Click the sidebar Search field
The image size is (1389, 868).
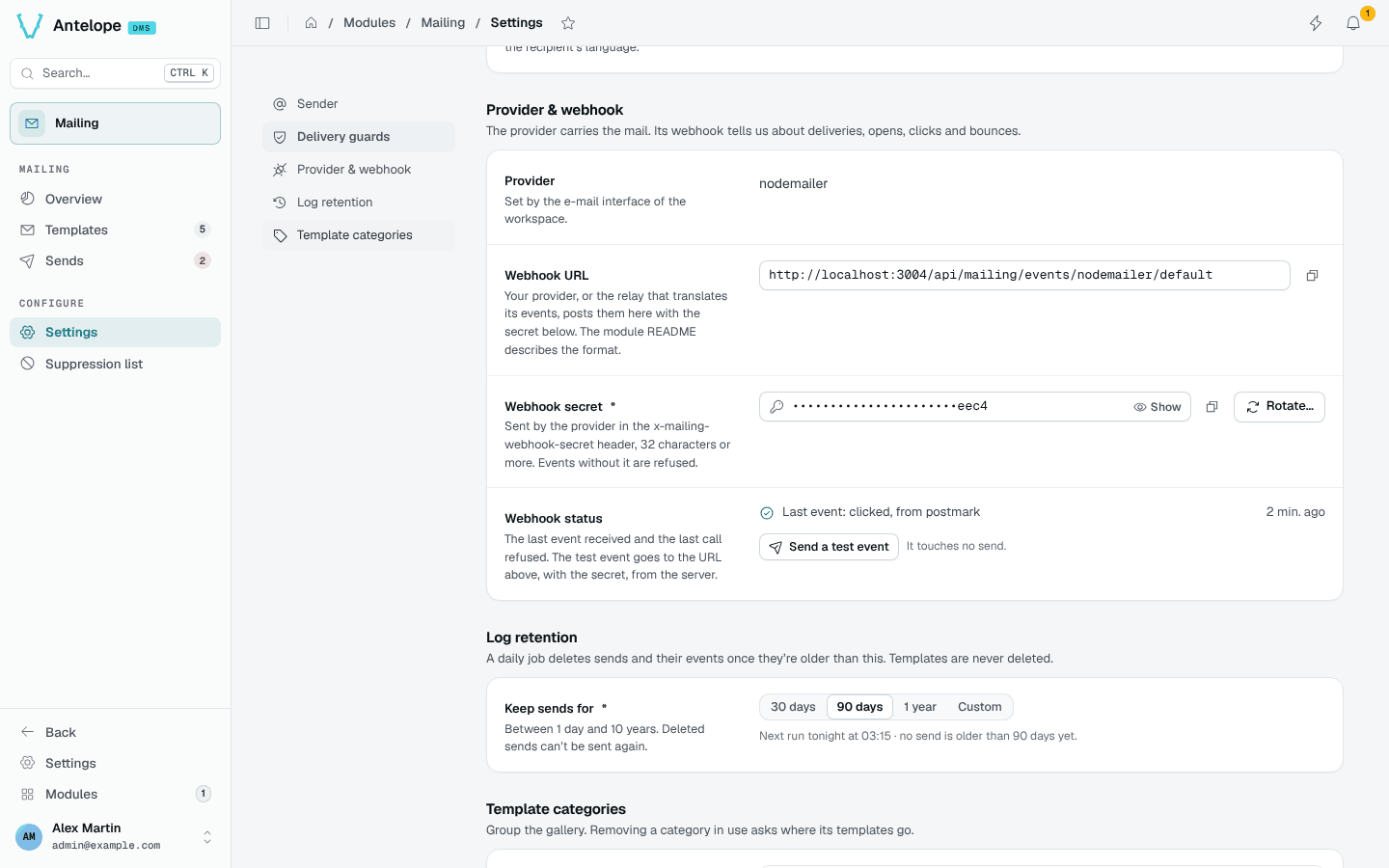point(115,73)
